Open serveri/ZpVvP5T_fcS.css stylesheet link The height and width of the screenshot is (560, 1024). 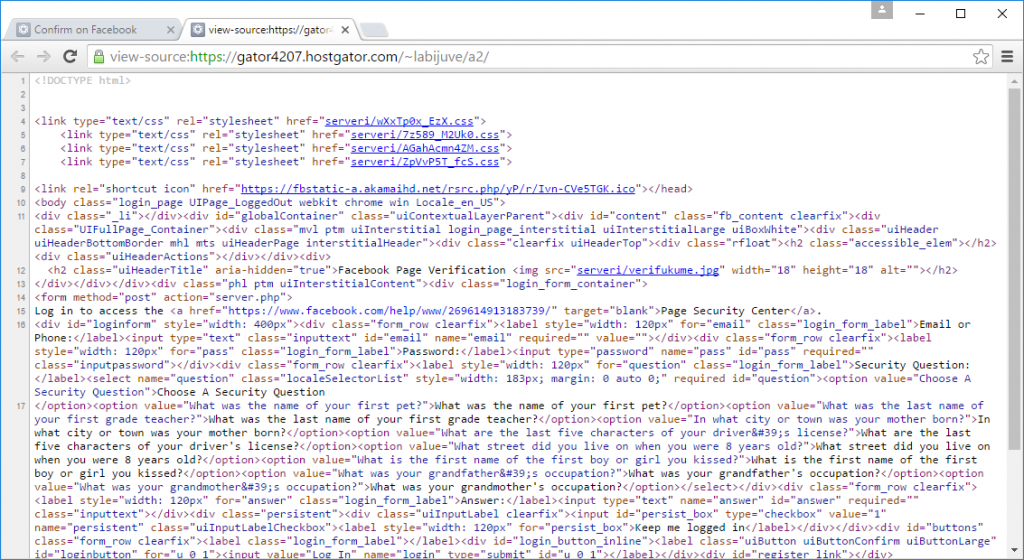(x=424, y=162)
